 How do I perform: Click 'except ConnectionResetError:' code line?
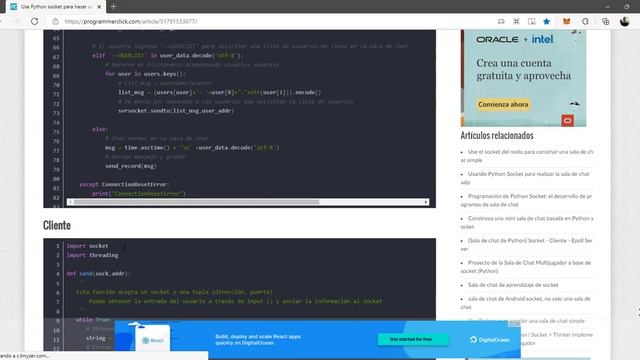pyautogui.click(x=124, y=184)
